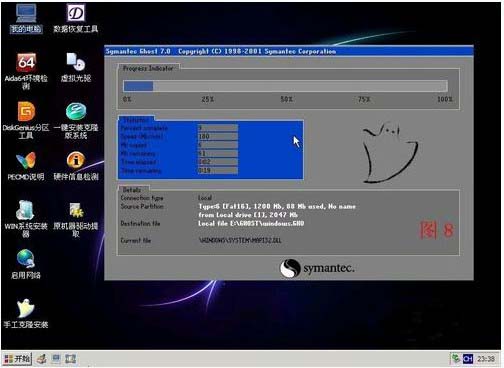Viewport: 504px width, 368px height.
Task: Click the Symantec logo in Ghost window
Action: [317, 268]
